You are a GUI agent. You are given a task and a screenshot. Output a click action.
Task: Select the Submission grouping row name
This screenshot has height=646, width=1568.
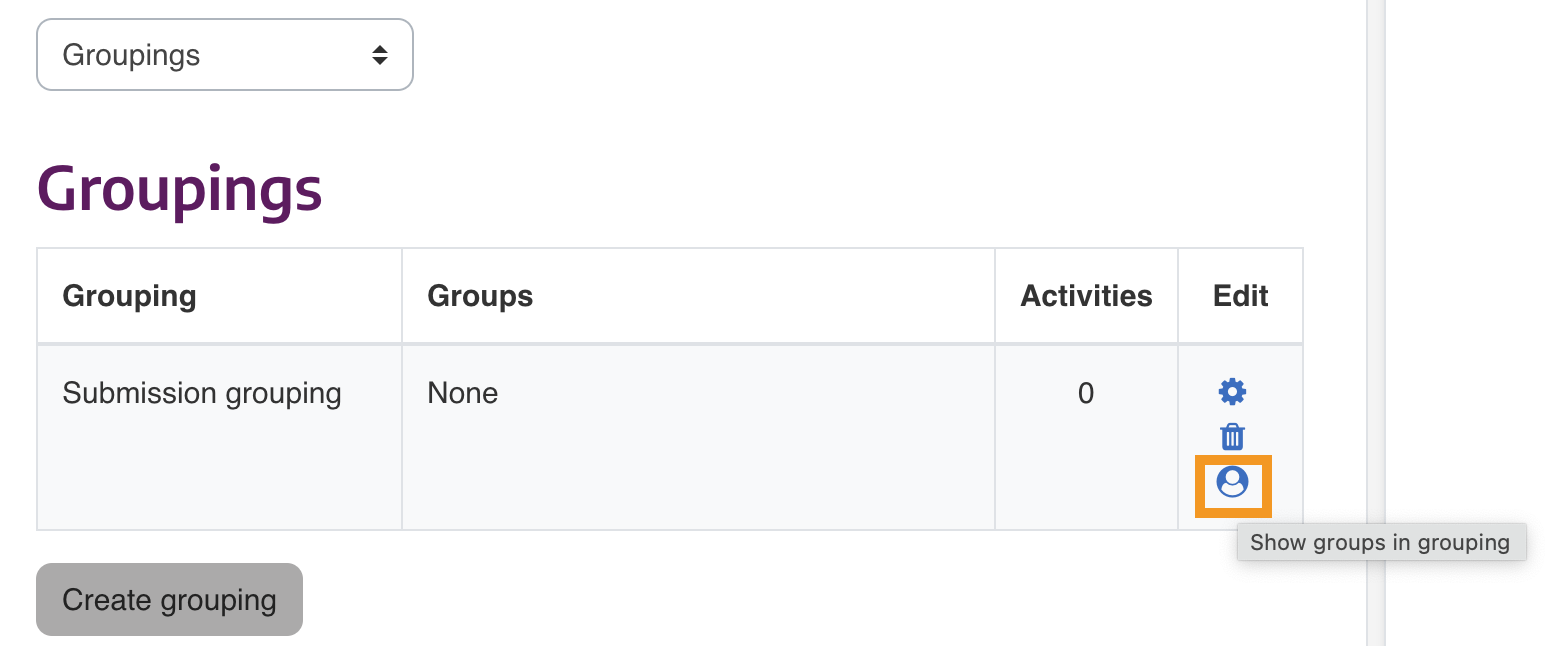pyautogui.click(x=201, y=393)
